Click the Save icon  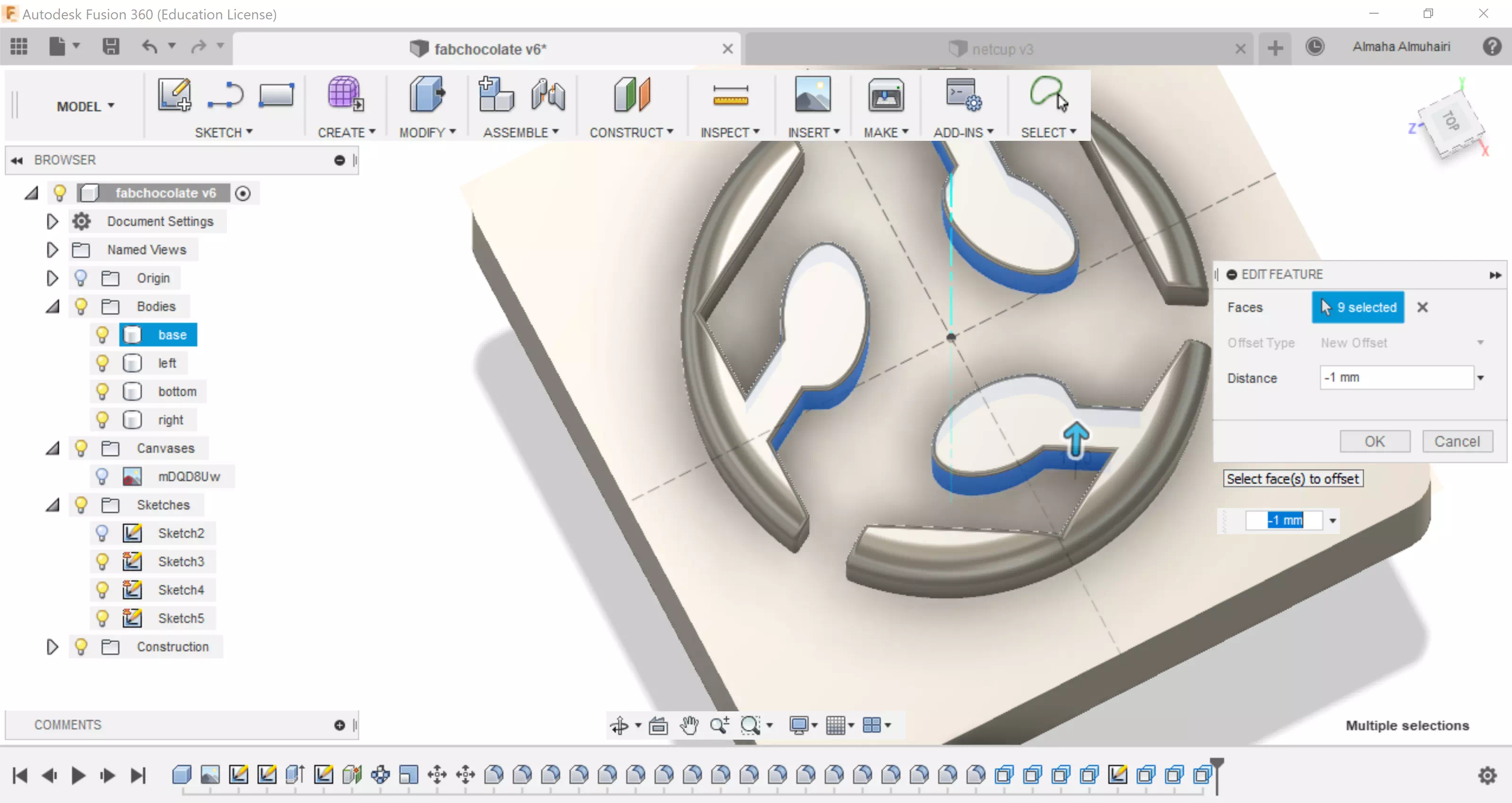[110, 46]
